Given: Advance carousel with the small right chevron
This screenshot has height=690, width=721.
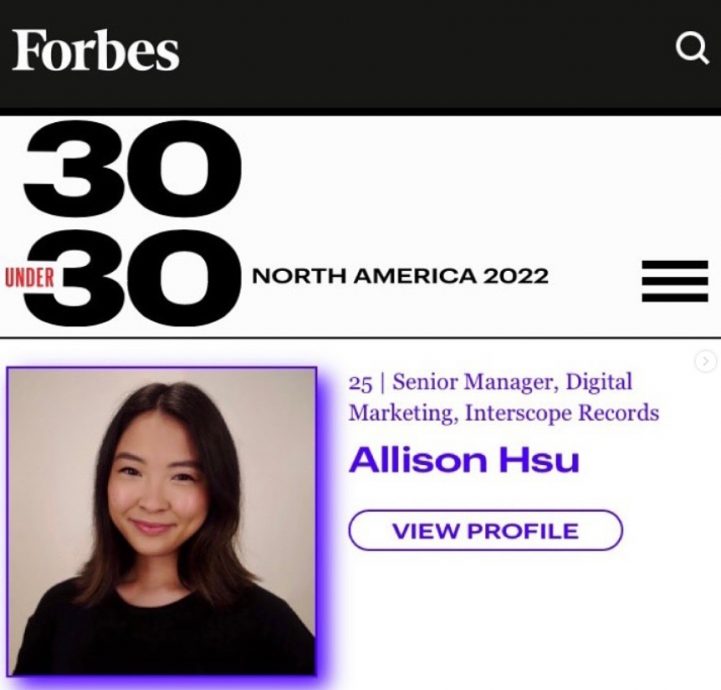Looking at the screenshot, I should (x=705, y=361).
